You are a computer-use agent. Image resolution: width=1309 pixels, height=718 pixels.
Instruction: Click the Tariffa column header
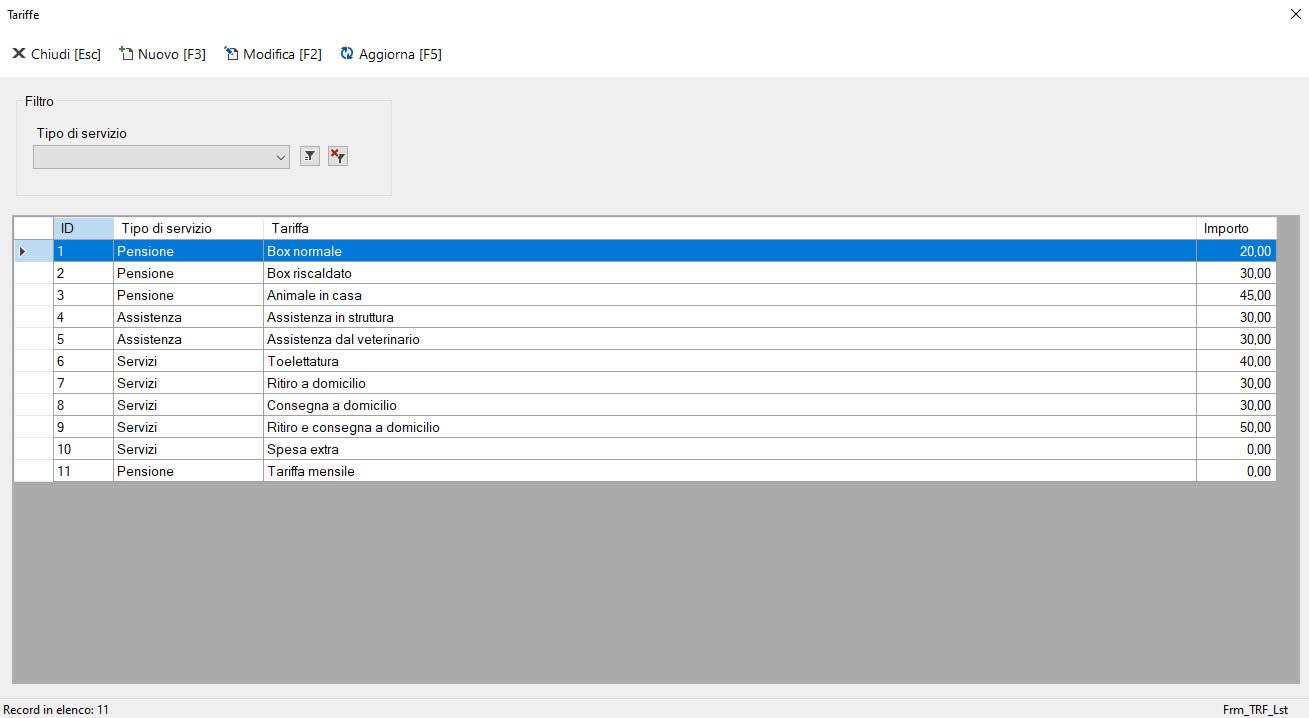tap(729, 228)
